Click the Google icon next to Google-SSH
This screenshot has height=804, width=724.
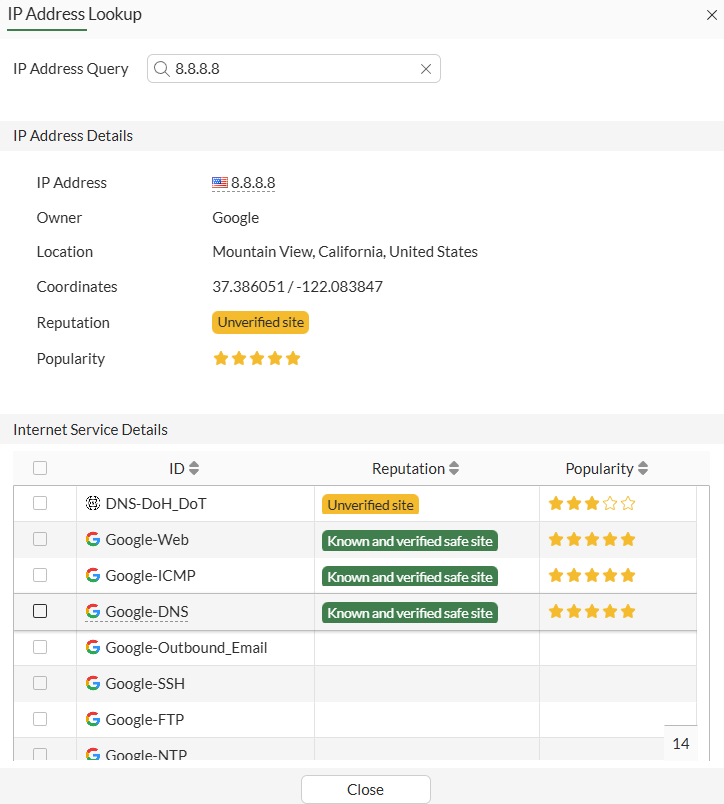pyautogui.click(x=92, y=683)
